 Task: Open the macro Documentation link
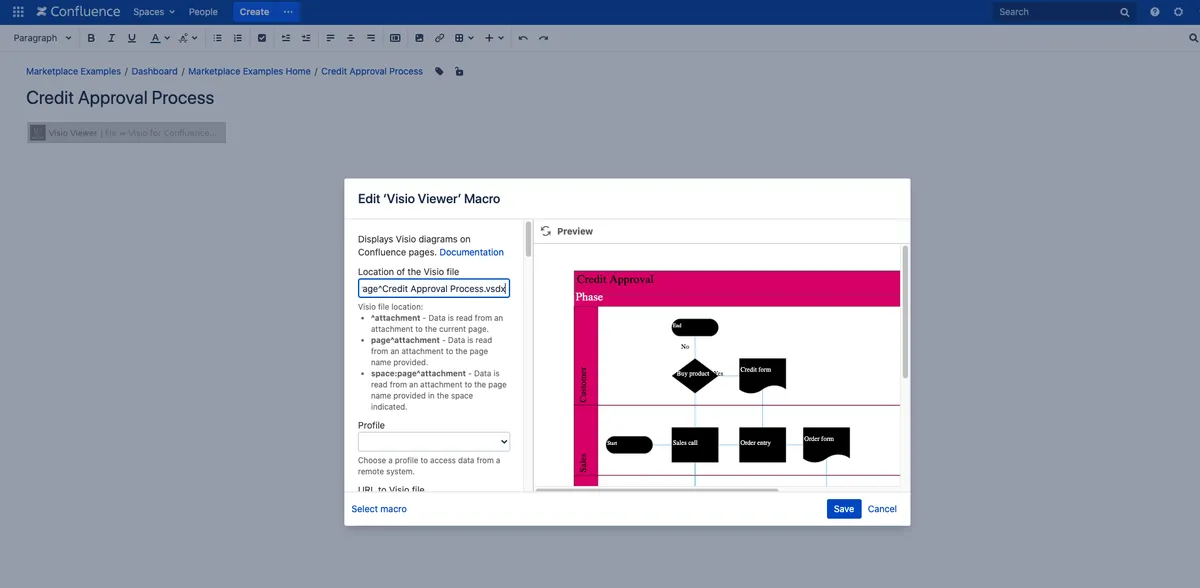pyautogui.click(x=471, y=253)
